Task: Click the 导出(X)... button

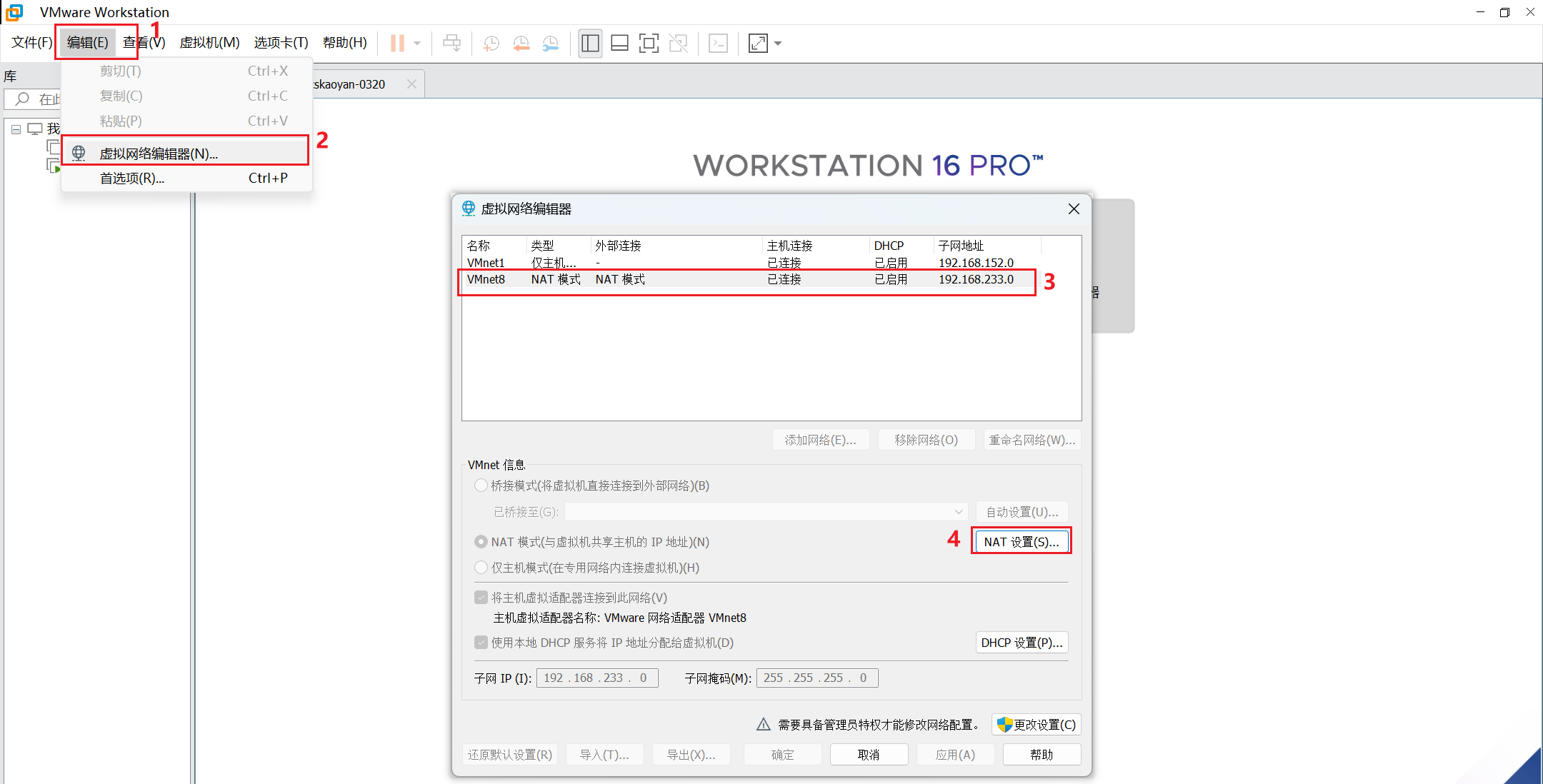Action: (691, 755)
